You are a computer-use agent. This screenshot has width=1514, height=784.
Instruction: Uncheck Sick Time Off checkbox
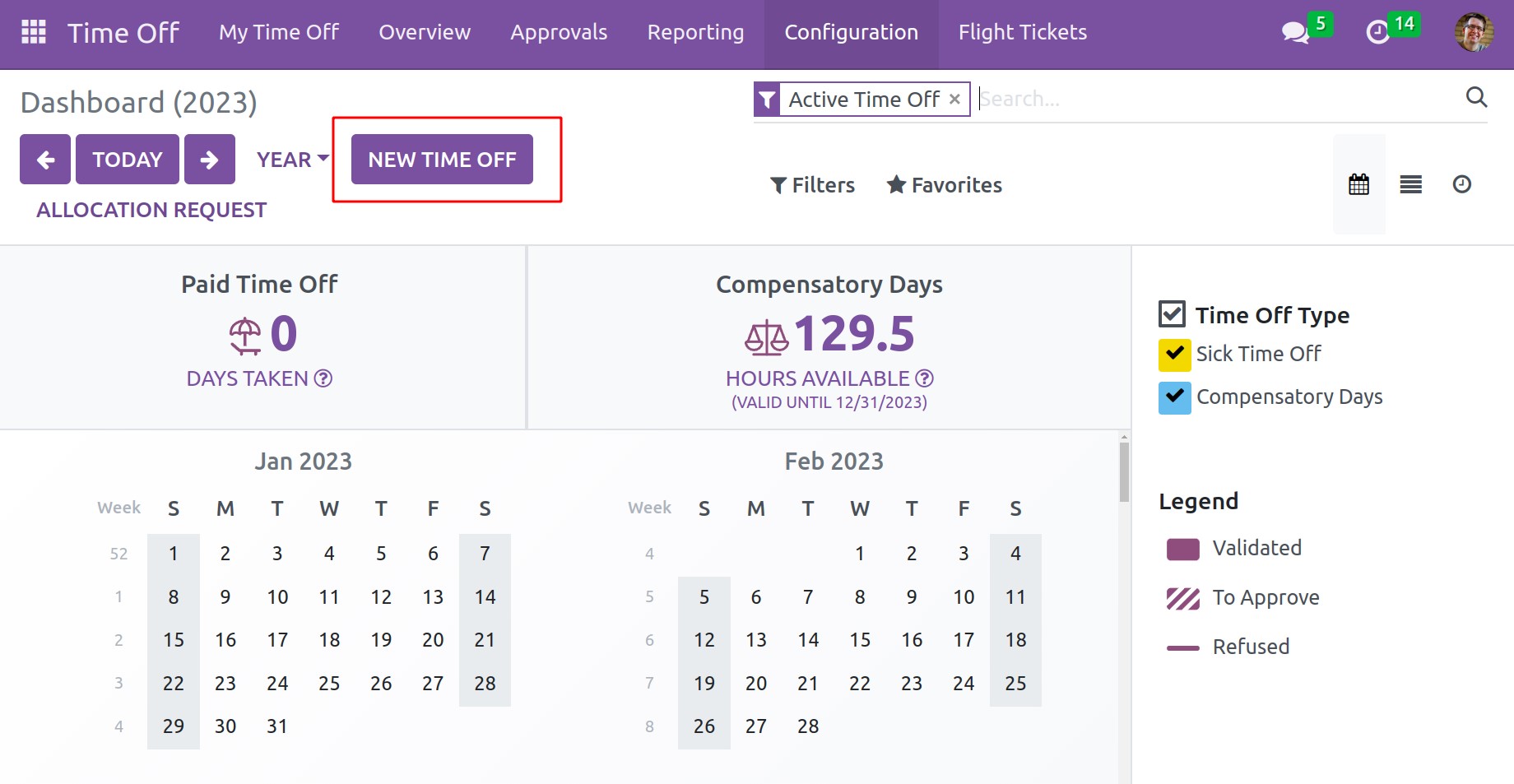(x=1174, y=355)
